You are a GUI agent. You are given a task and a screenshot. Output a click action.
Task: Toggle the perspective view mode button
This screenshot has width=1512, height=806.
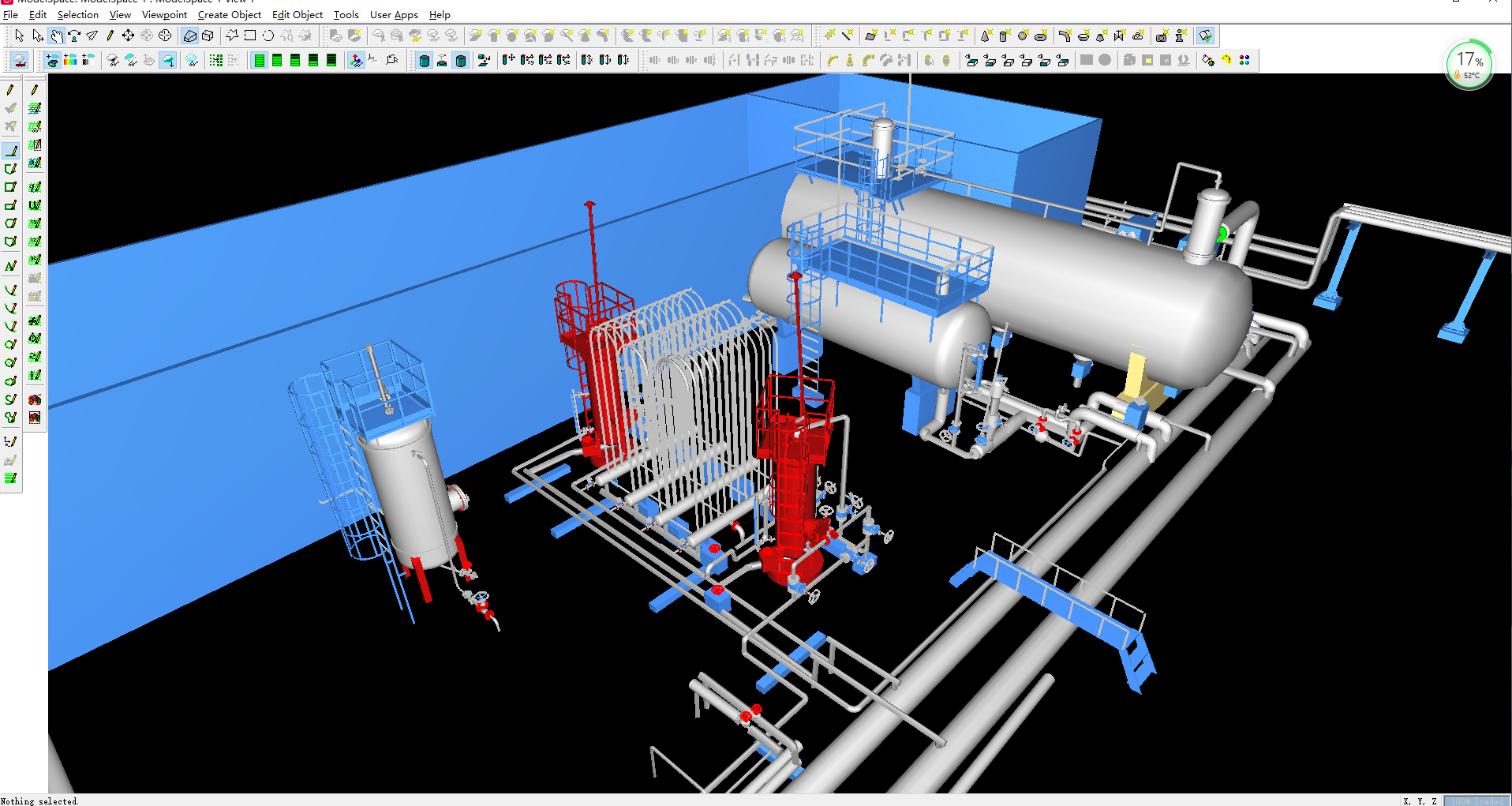[x=189, y=36]
